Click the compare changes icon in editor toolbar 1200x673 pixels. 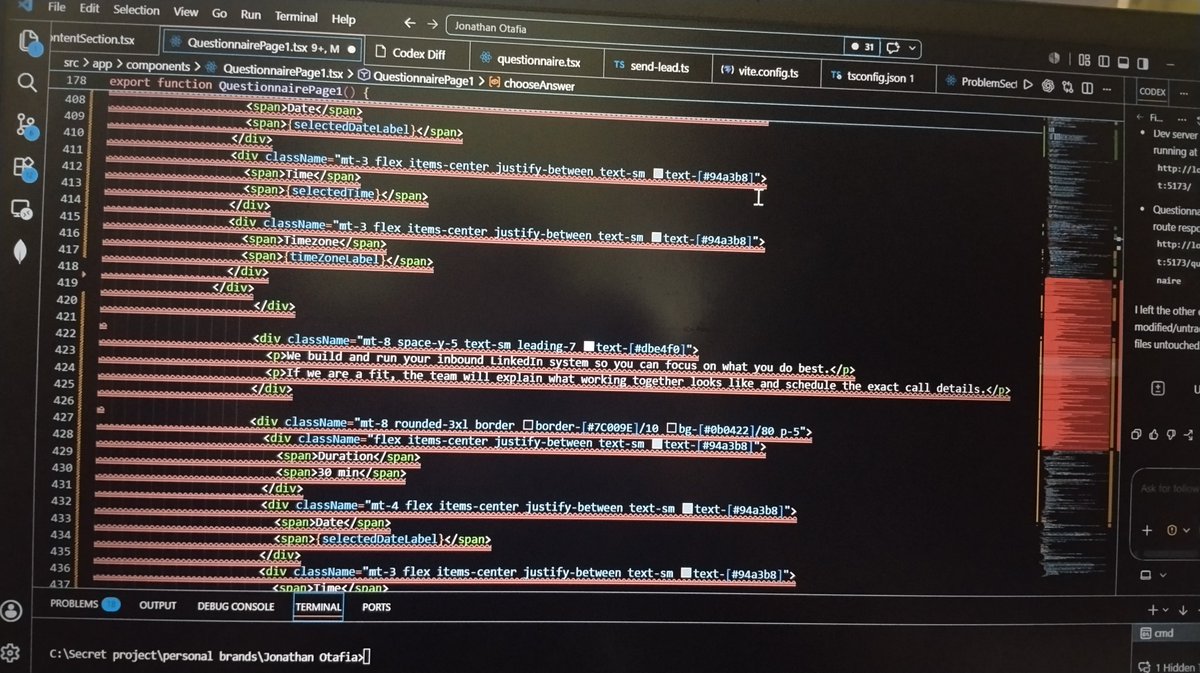1069,87
